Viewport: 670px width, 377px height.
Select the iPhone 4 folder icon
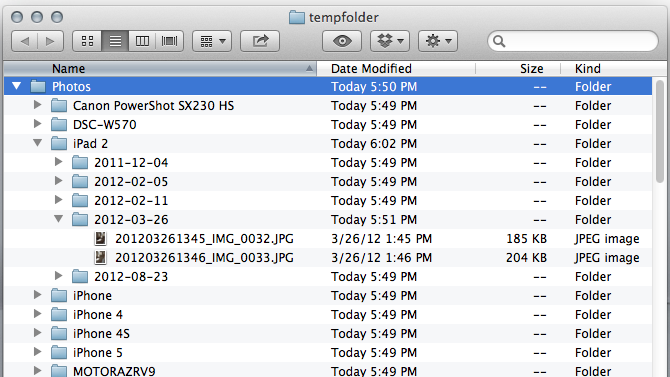click(59, 315)
